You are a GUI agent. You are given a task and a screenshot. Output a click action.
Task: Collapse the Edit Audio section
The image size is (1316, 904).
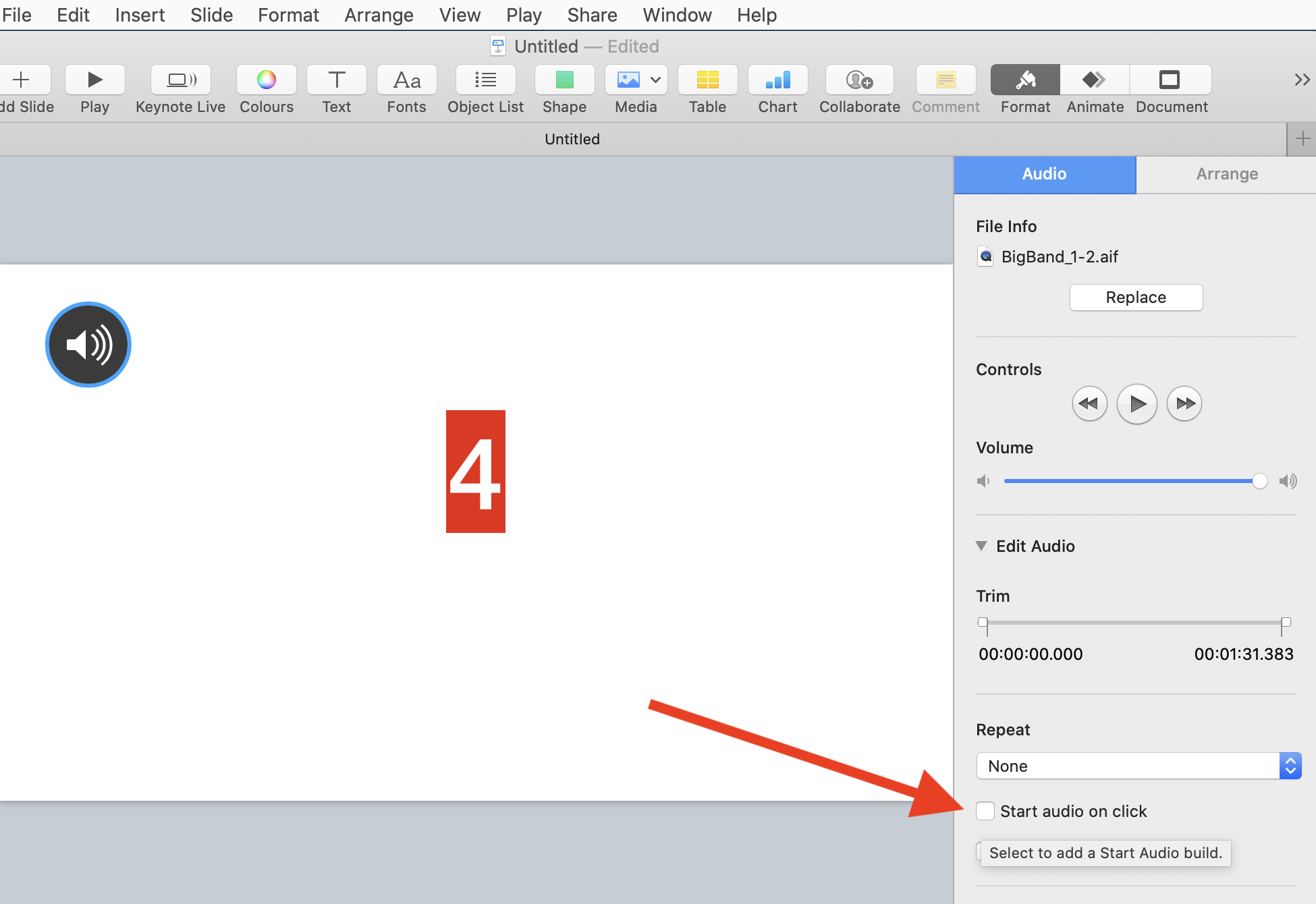coord(981,546)
